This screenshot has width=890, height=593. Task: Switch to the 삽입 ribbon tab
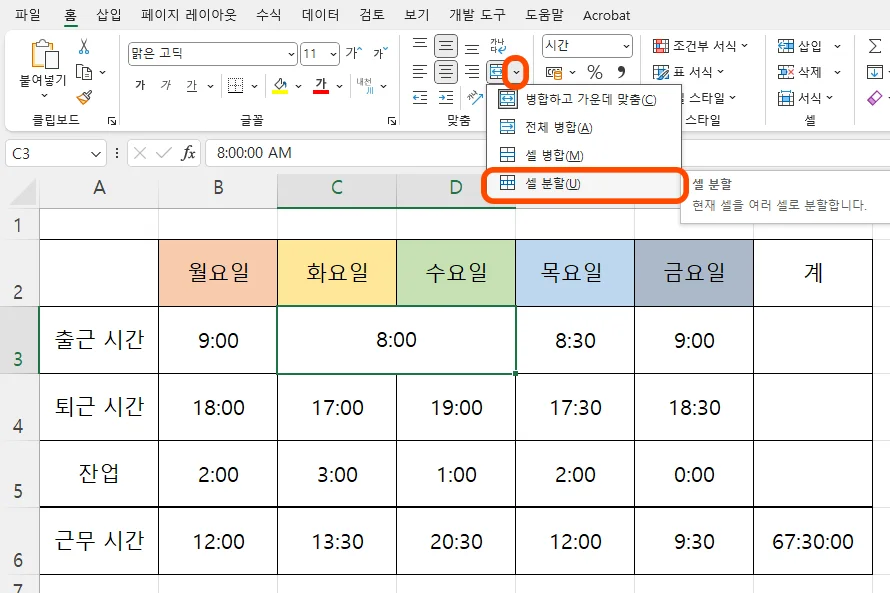coord(108,15)
